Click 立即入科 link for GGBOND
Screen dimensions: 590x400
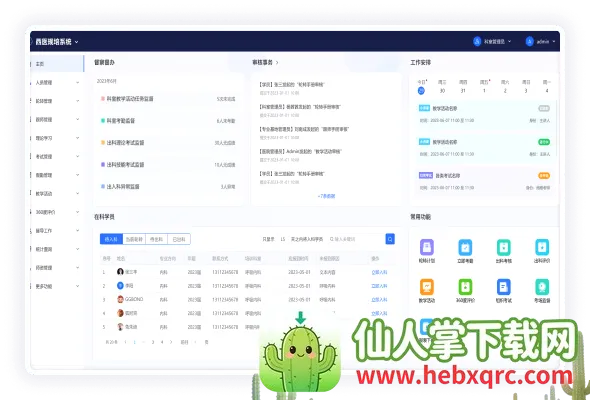point(379,300)
